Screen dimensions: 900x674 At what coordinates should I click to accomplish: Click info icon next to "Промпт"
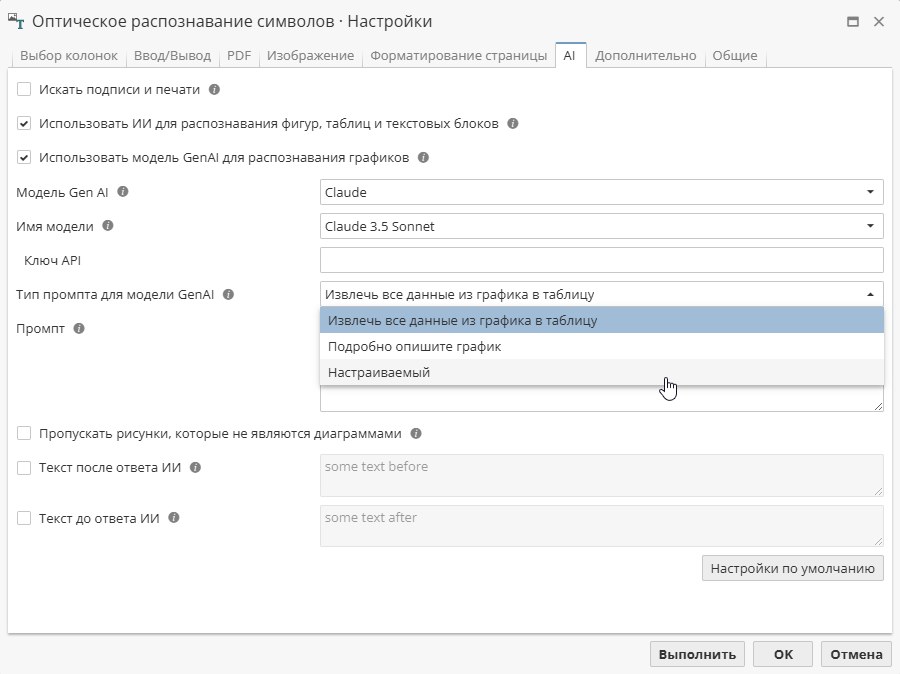coord(80,327)
